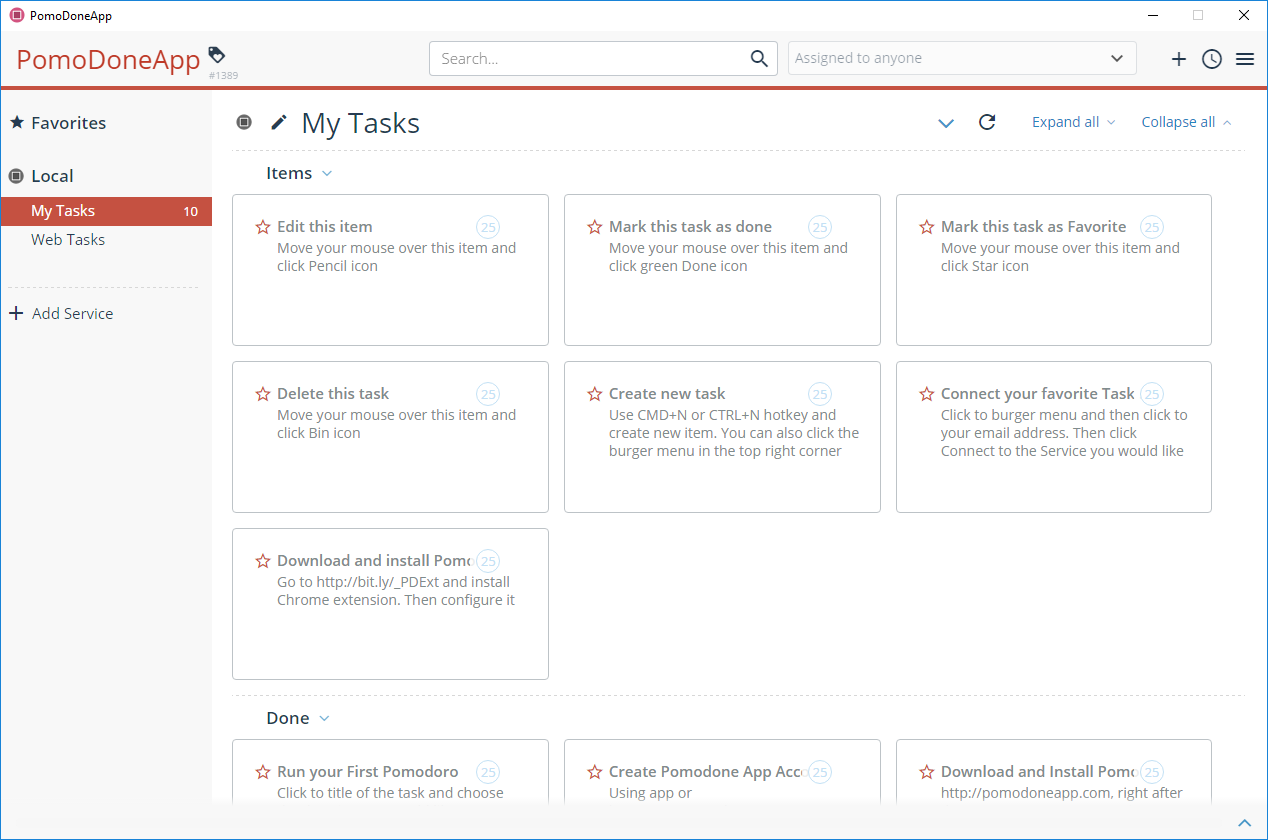Open the hamburger menu icon
Viewport: 1268px width, 840px height.
(x=1245, y=59)
